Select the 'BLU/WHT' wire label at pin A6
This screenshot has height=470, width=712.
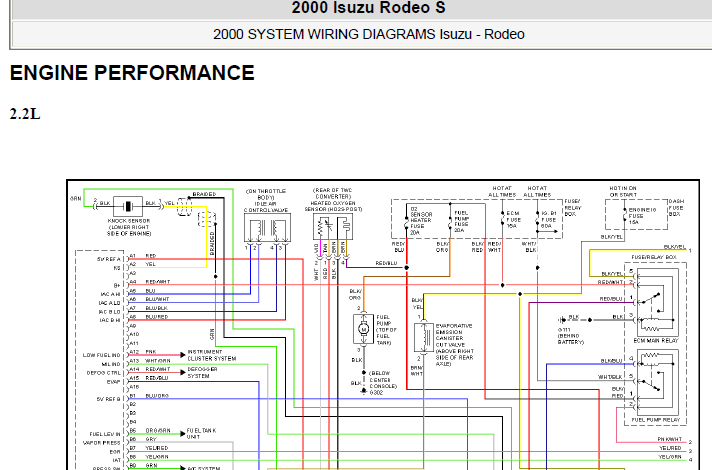click(x=157, y=299)
